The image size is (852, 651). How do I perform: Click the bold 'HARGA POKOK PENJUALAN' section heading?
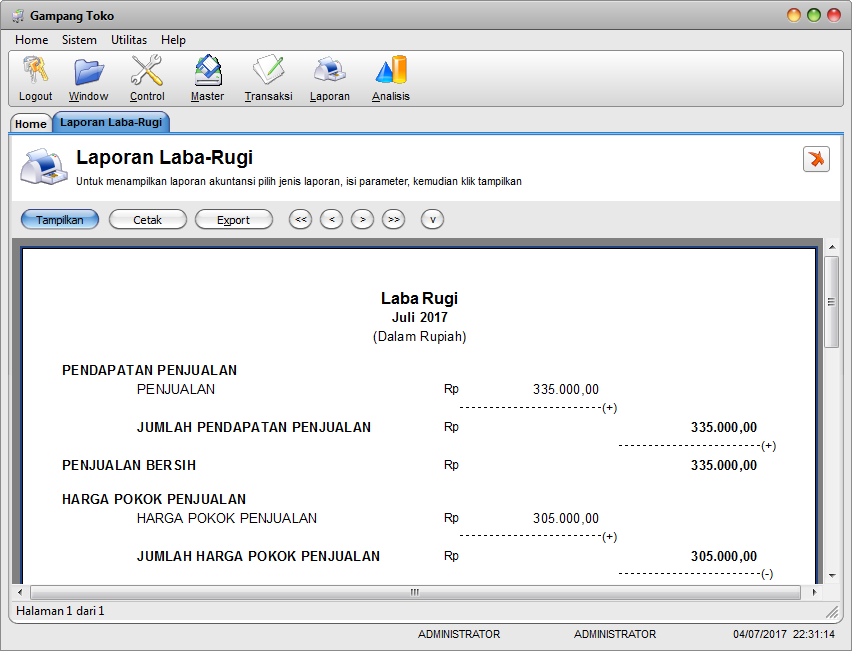click(x=154, y=499)
